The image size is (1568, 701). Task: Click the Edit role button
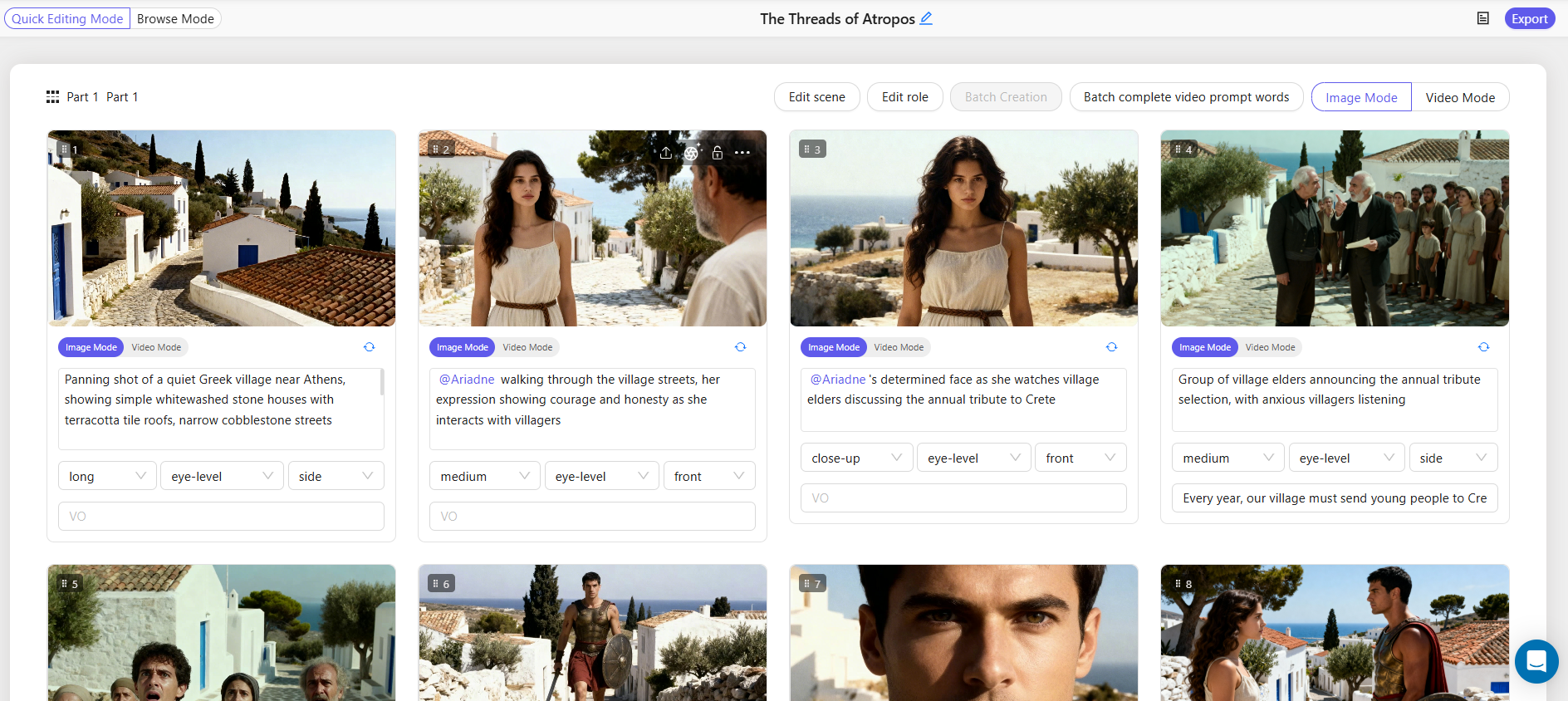pos(905,97)
